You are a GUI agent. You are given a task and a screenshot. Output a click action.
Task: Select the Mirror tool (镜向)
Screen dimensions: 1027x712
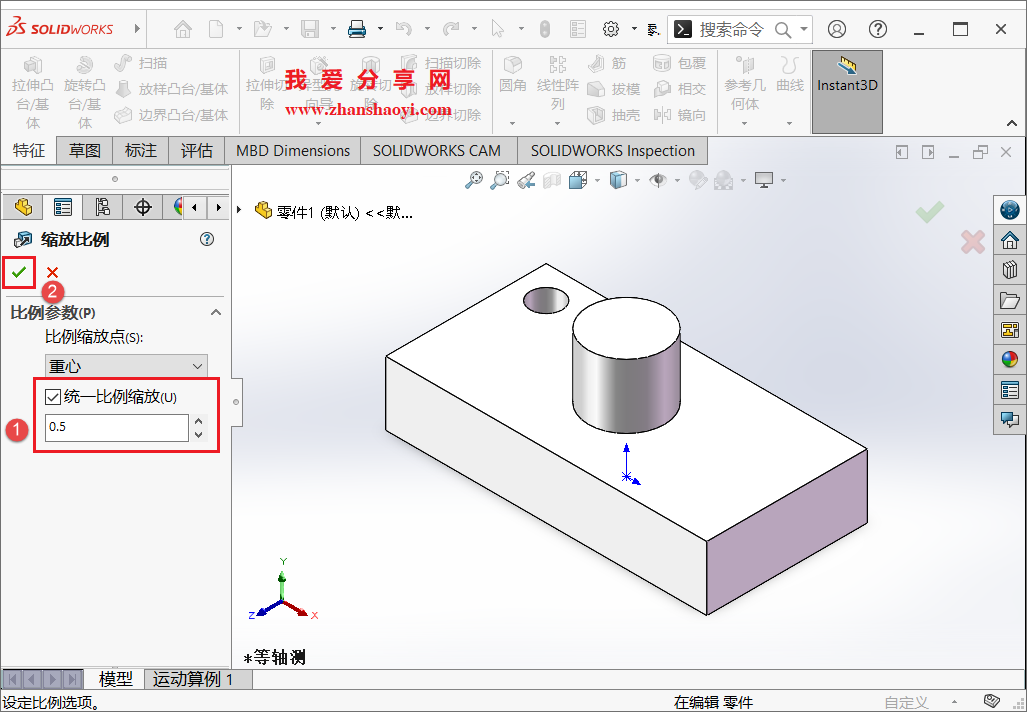pyautogui.click(x=680, y=115)
